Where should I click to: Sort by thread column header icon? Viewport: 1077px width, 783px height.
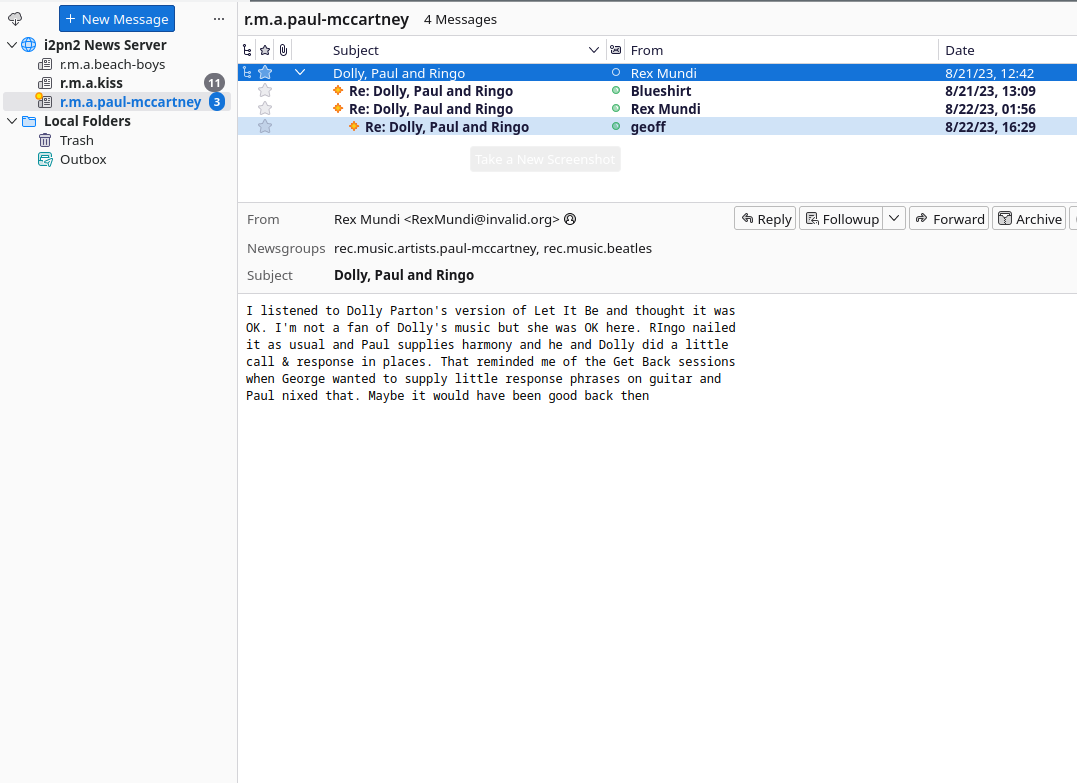point(247,50)
